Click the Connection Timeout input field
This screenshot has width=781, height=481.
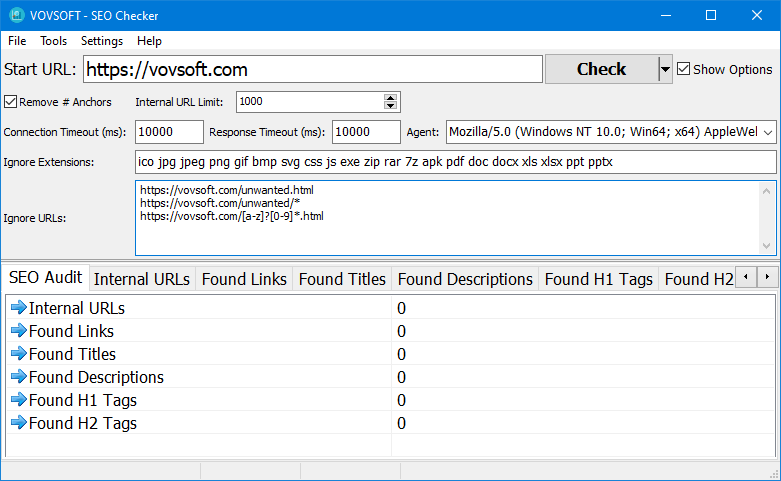click(169, 132)
